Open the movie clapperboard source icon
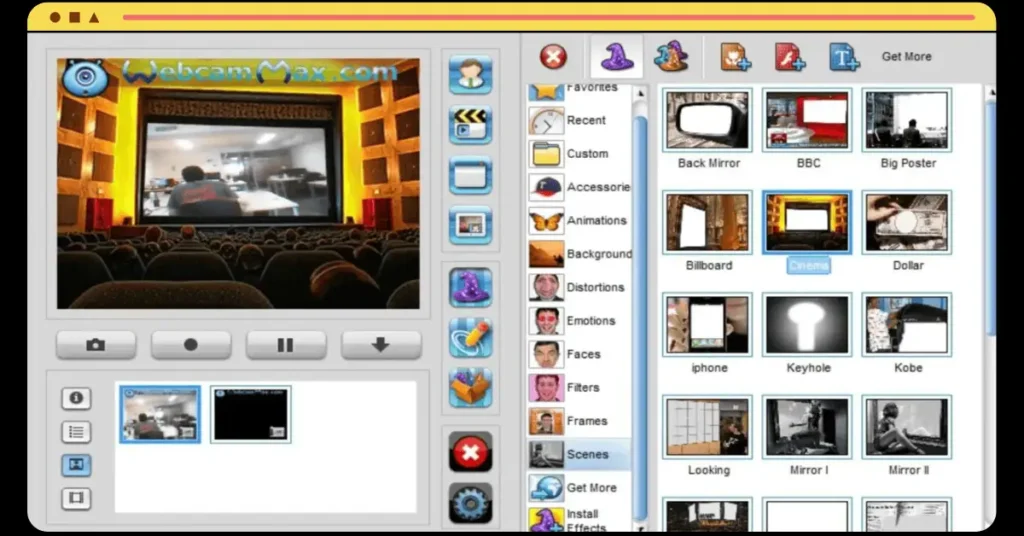This screenshot has width=1024, height=536. point(470,125)
